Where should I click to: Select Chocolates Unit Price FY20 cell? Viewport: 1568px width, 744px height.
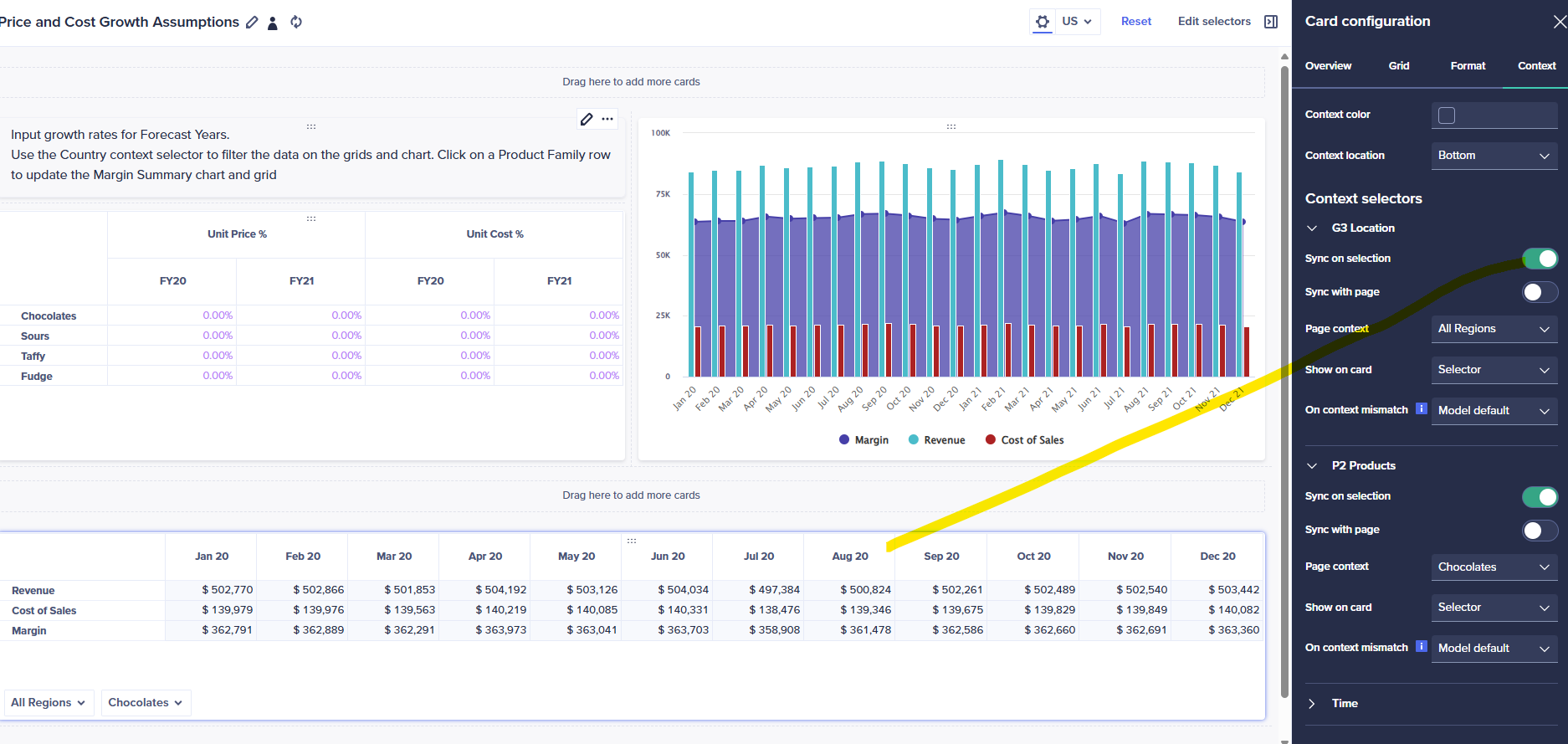(x=172, y=316)
